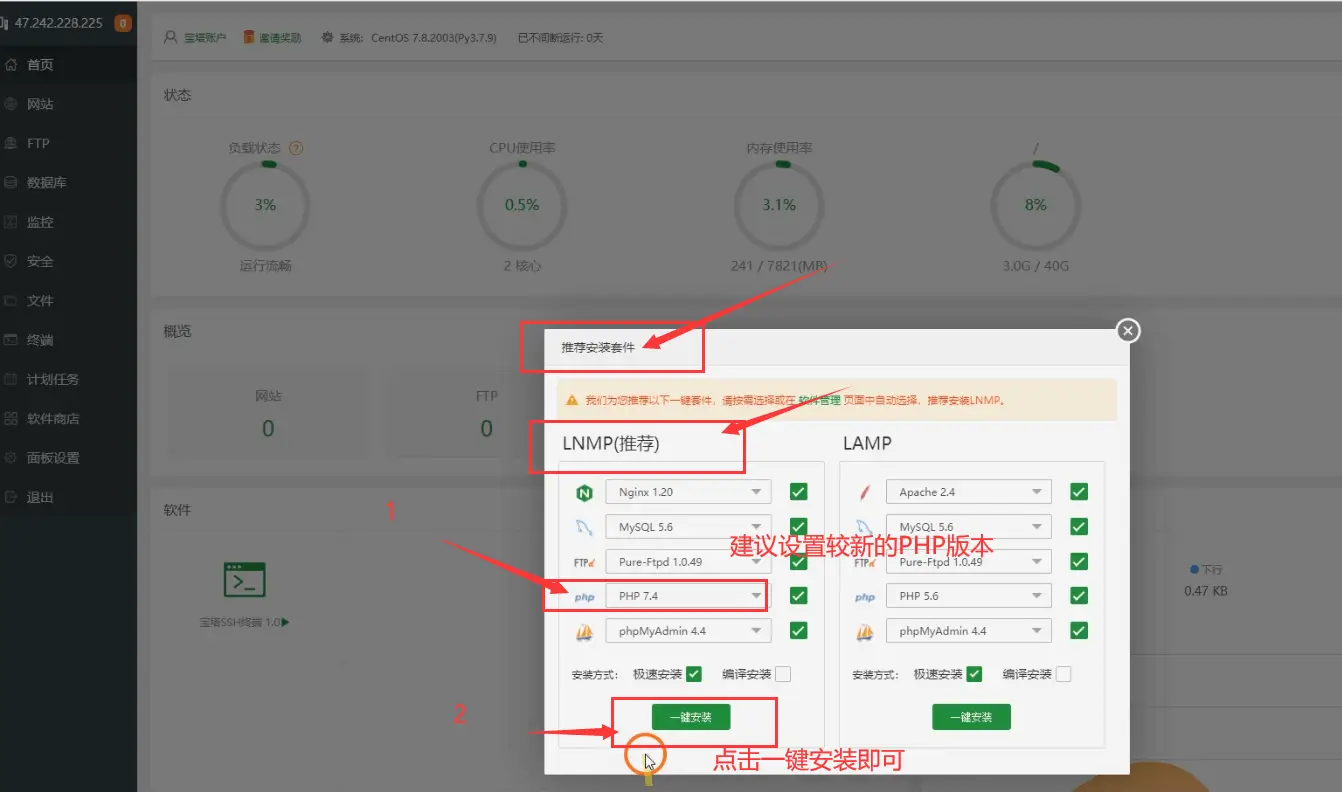Viewport: 1342px width, 792px height.
Task: Click the 负载状态 3% gauge
Action: 265,205
